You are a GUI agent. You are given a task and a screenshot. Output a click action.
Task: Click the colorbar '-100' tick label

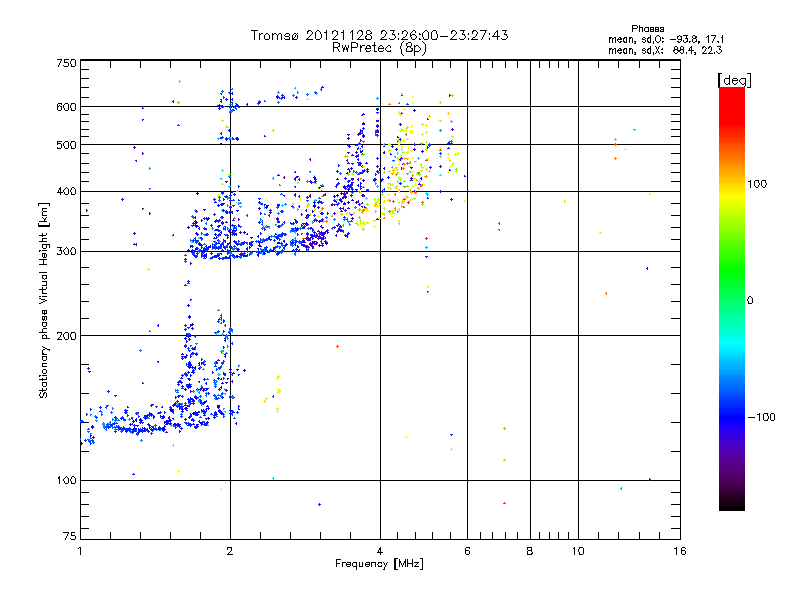(x=761, y=417)
